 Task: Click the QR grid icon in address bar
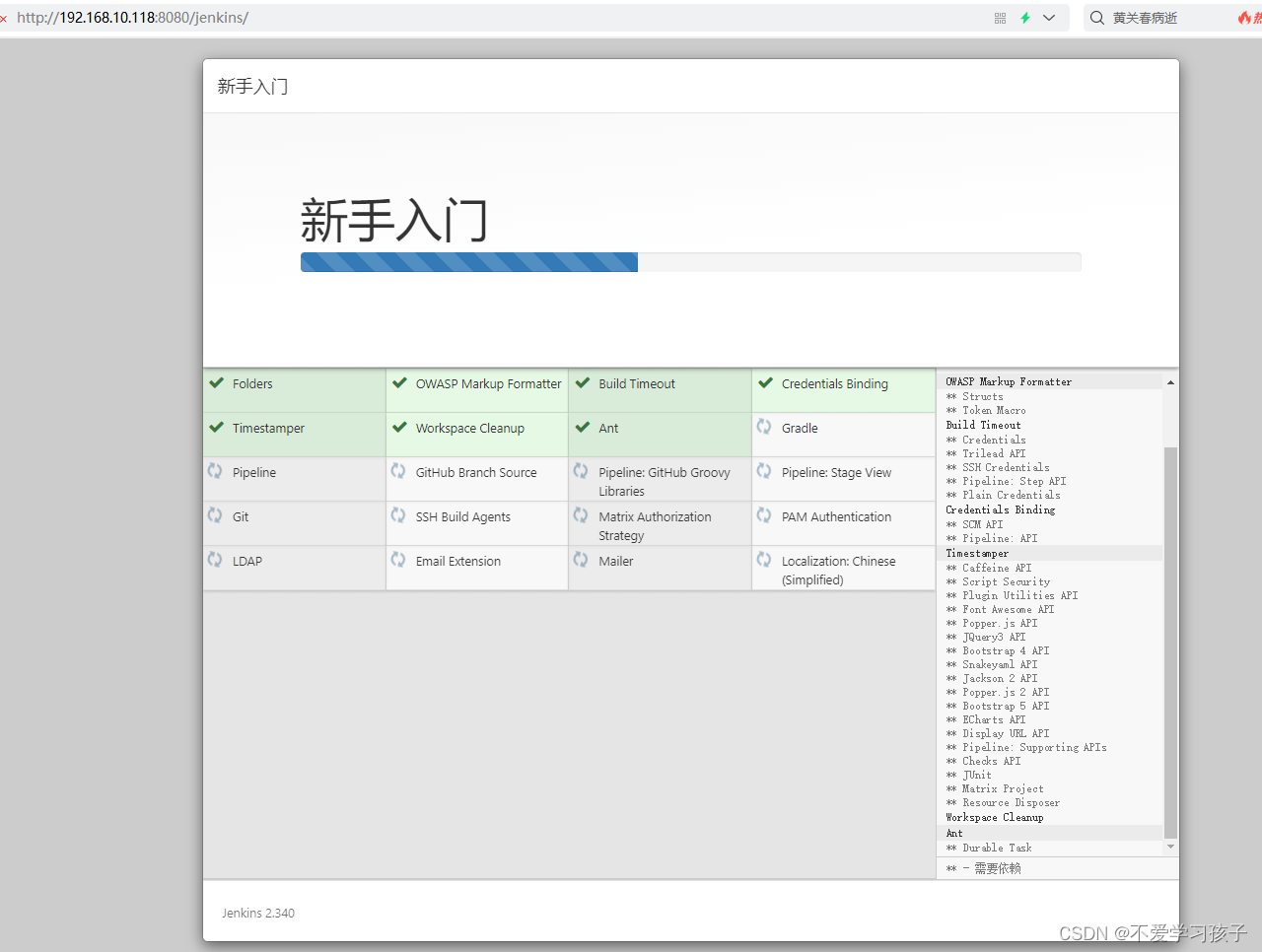(x=1001, y=18)
